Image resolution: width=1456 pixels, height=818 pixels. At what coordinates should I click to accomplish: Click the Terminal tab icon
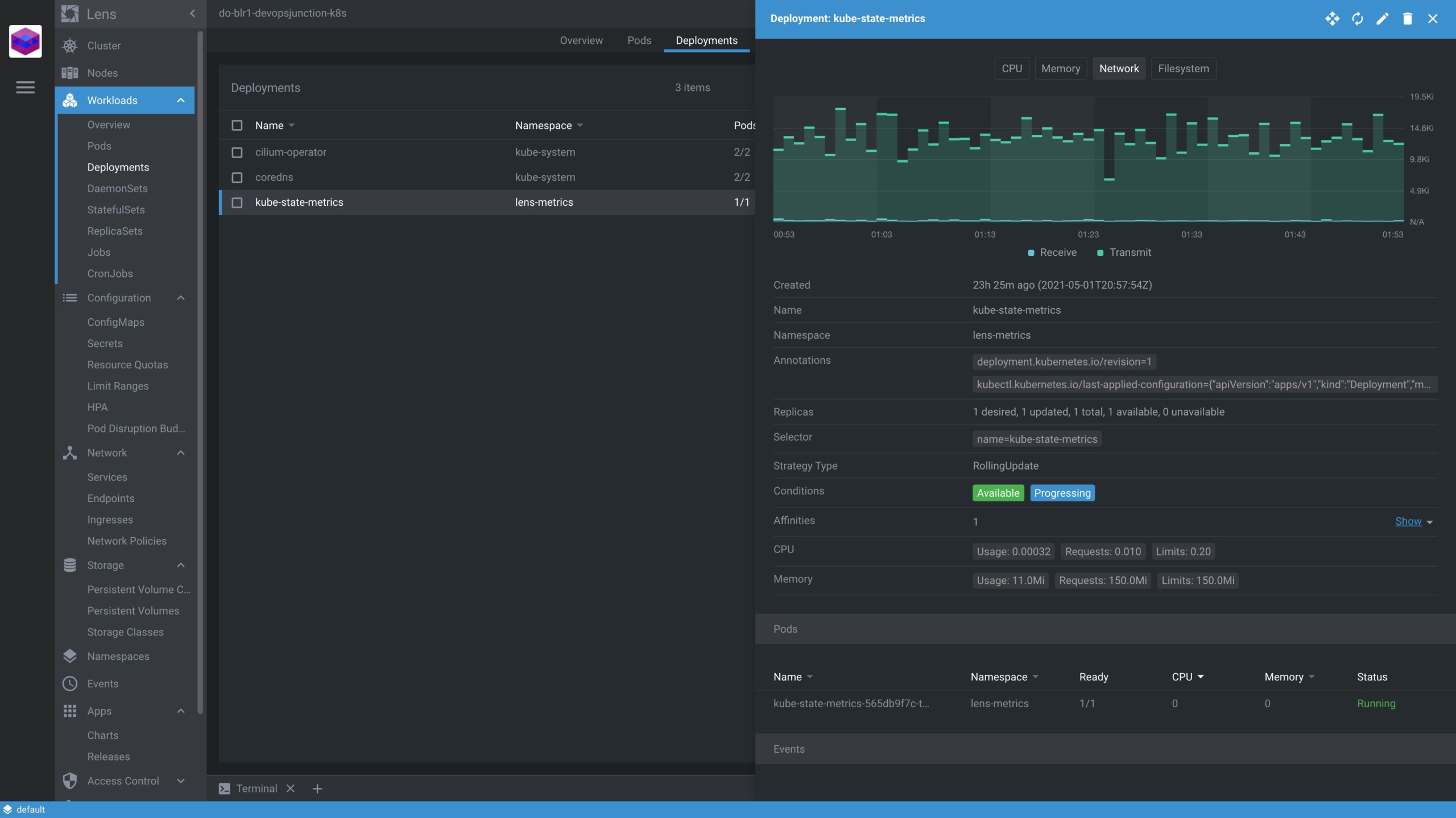click(x=225, y=788)
